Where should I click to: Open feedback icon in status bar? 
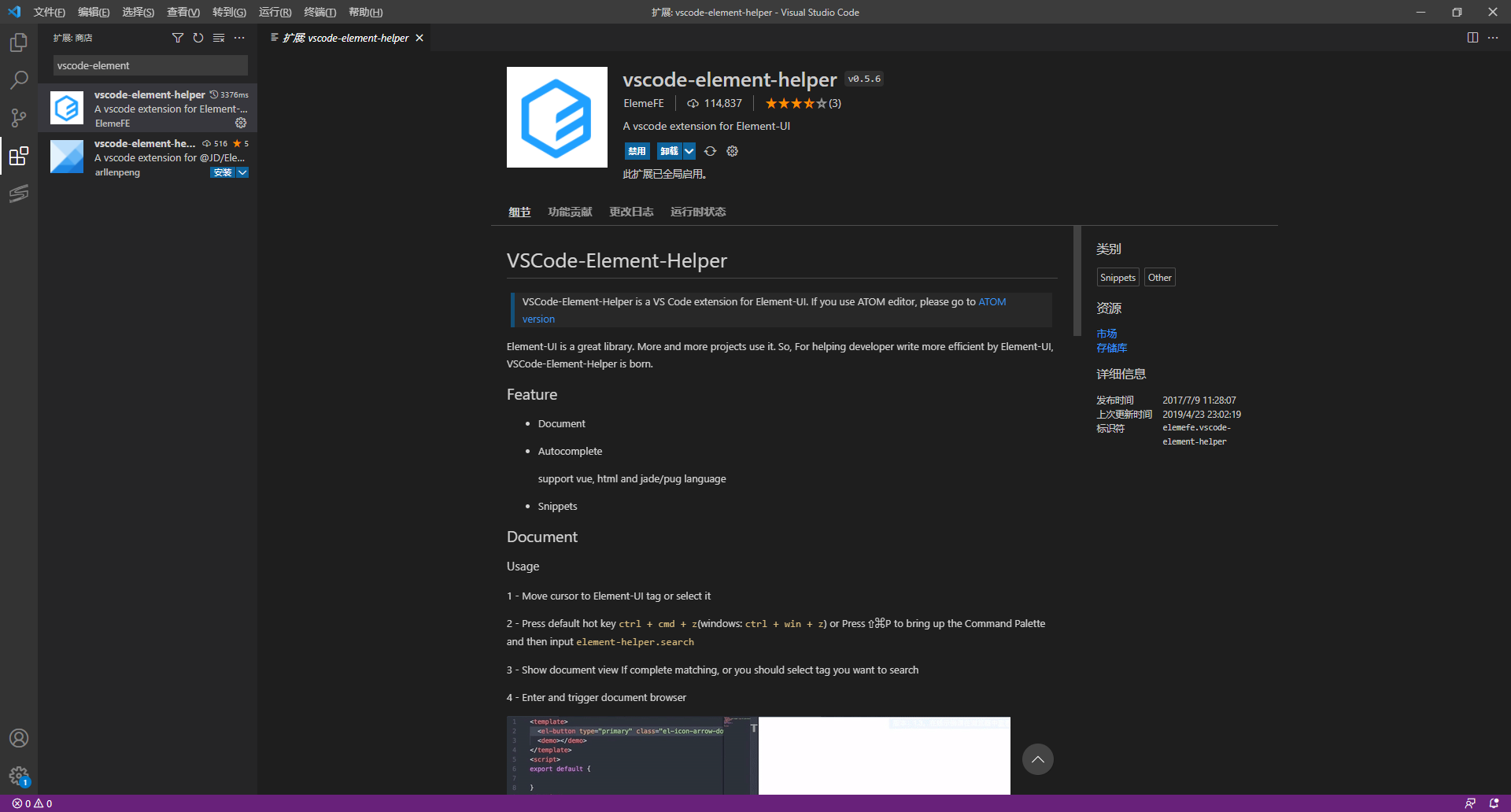point(1470,803)
